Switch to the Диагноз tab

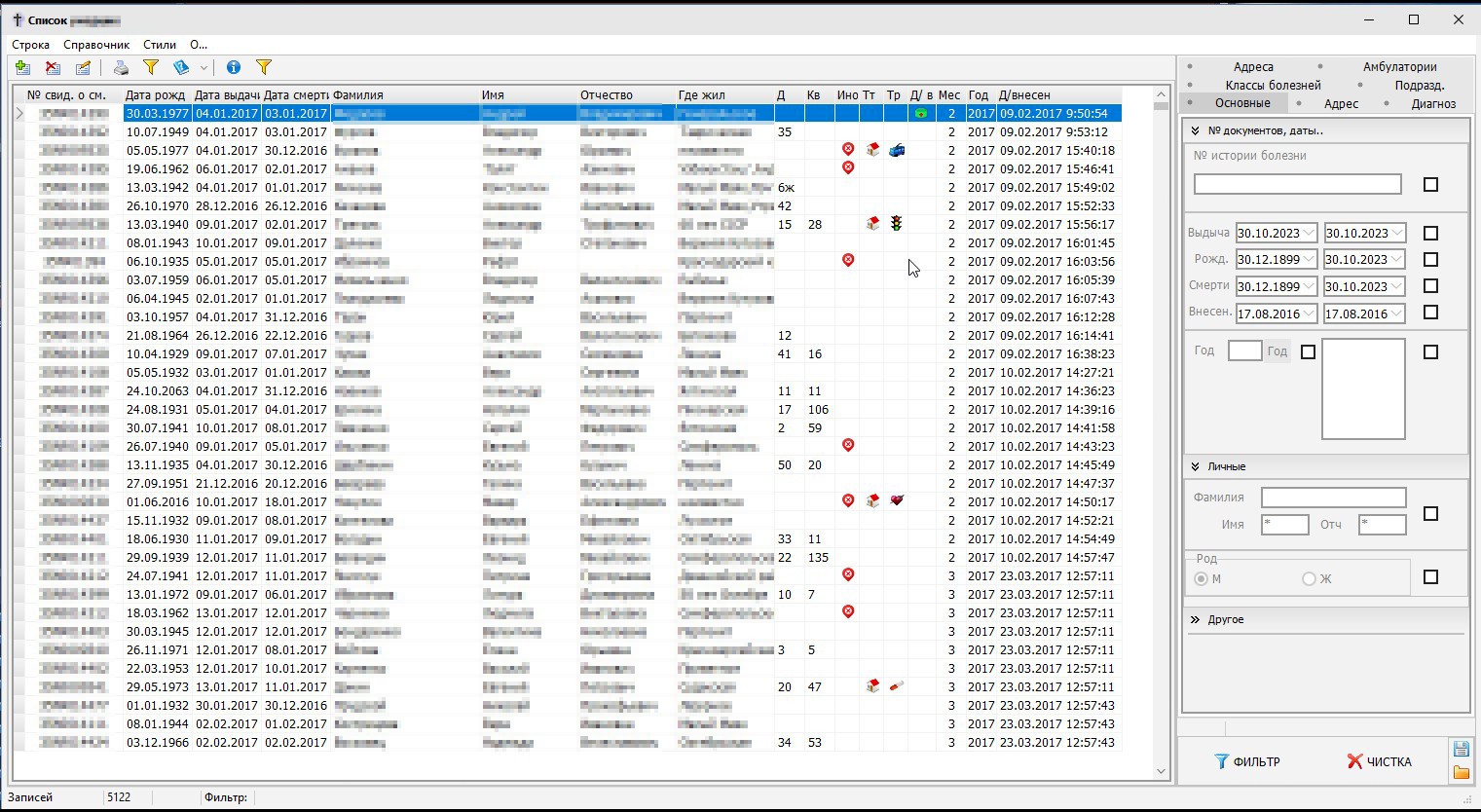1433,103
